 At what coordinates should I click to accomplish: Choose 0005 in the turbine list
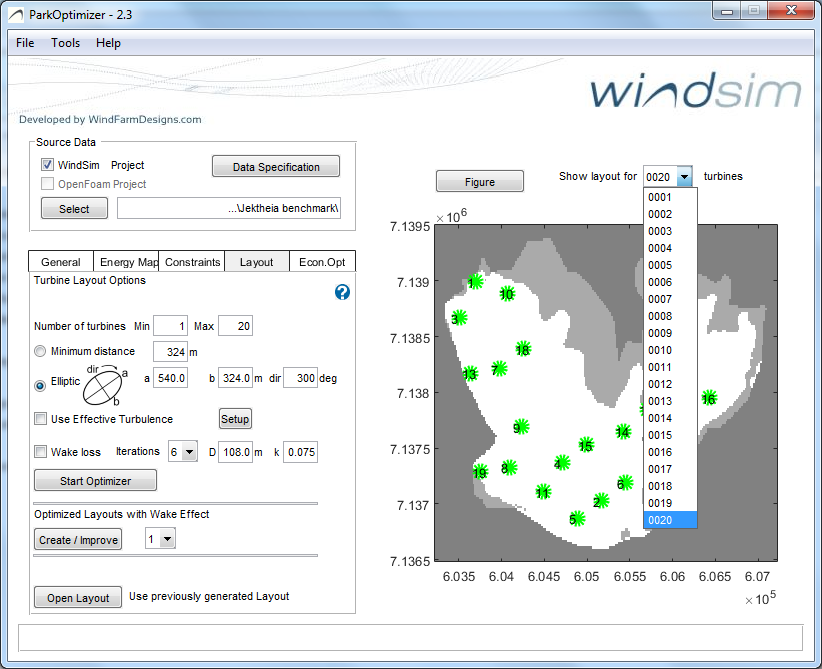coord(670,265)
